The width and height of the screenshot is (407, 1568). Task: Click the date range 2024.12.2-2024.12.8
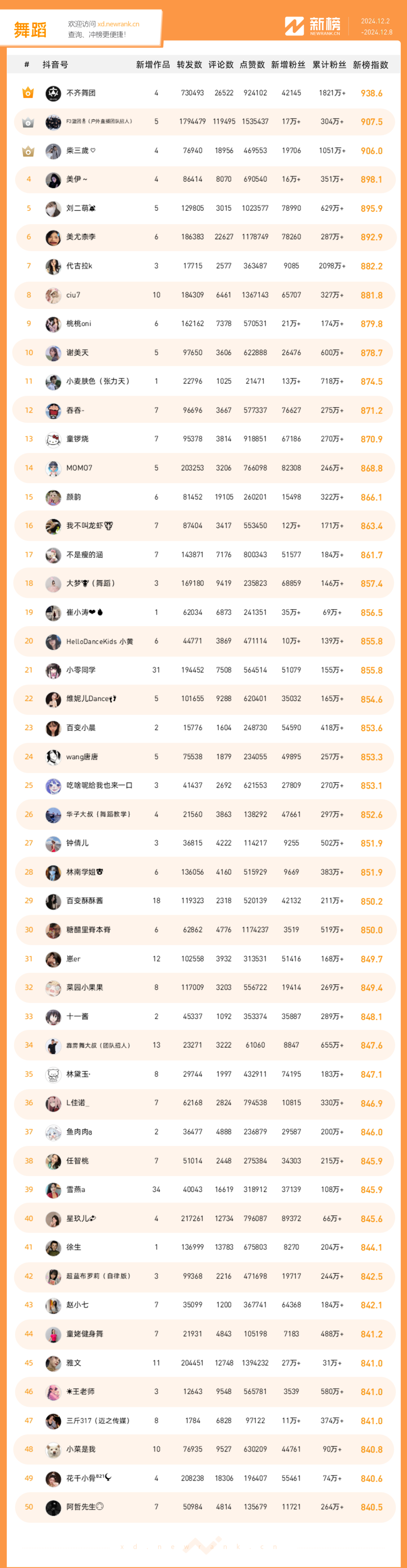point(376,26)
